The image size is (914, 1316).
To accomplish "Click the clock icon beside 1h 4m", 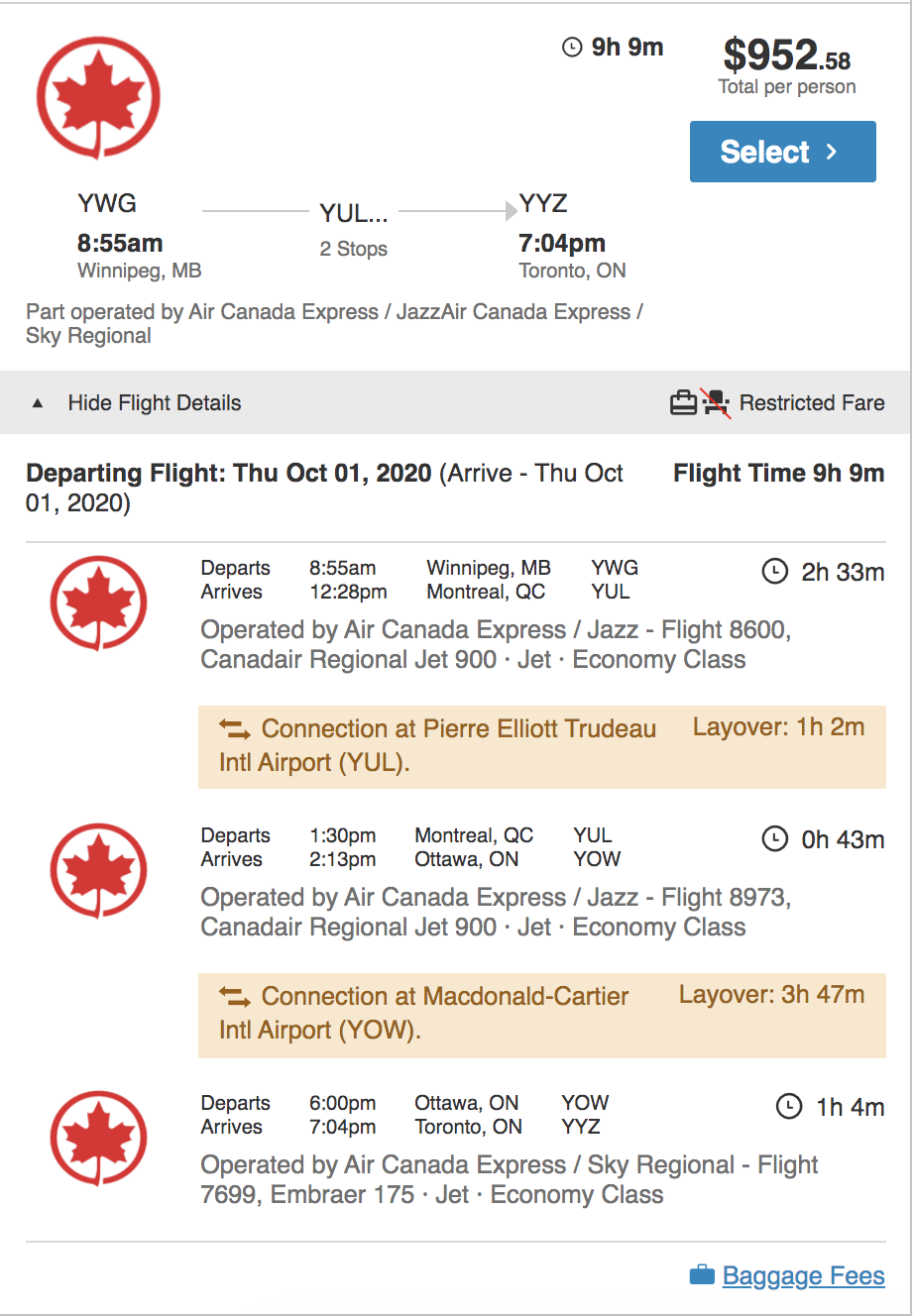I will click(789, 1107).
